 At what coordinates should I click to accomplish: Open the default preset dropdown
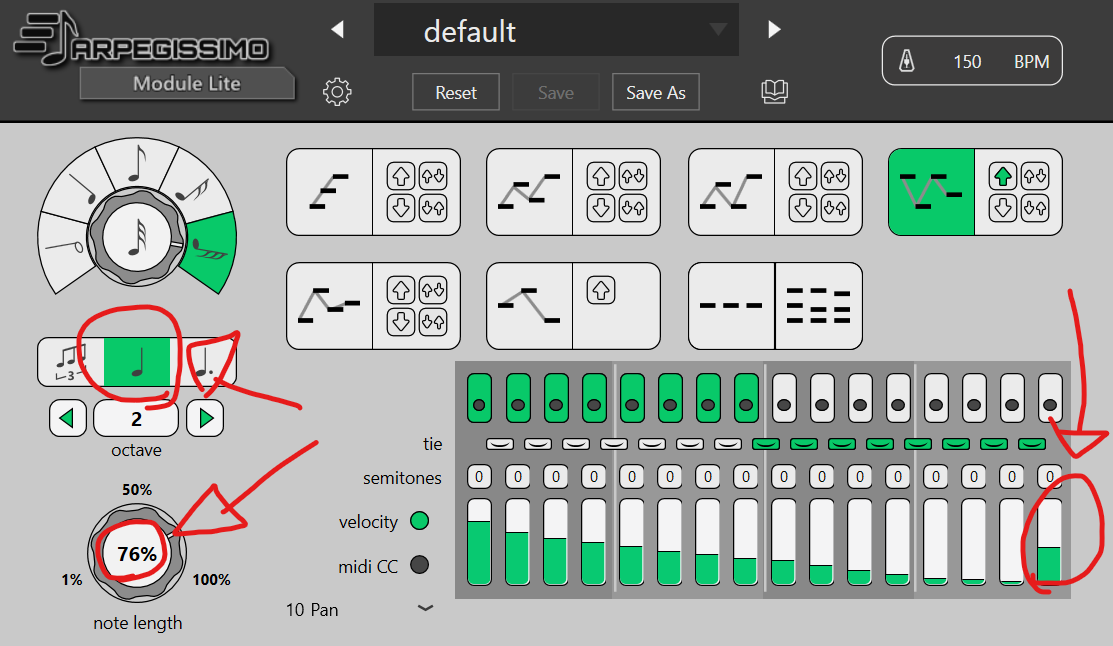pyautogui.click(x=556, y=30)
